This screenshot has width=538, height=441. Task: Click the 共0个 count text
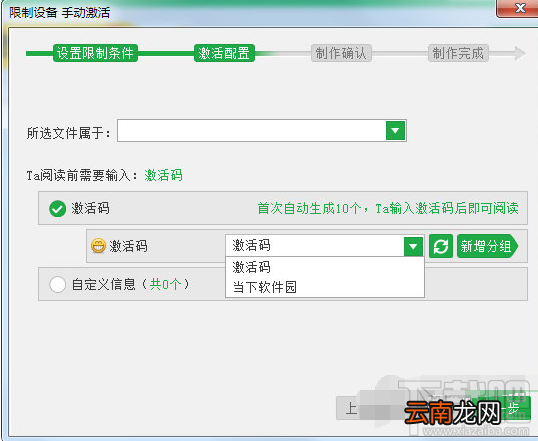165,285
